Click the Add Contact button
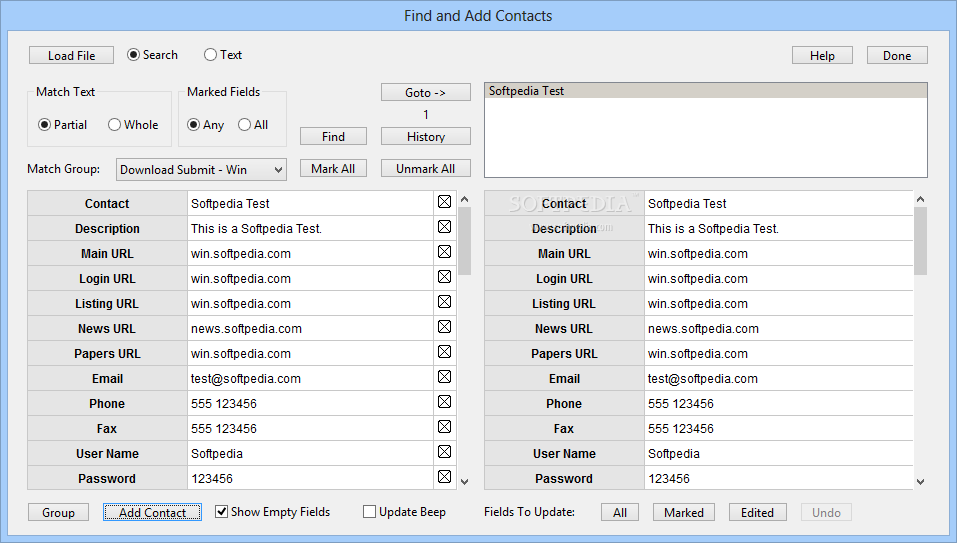The image size is (957, 543). click(153, 512)
